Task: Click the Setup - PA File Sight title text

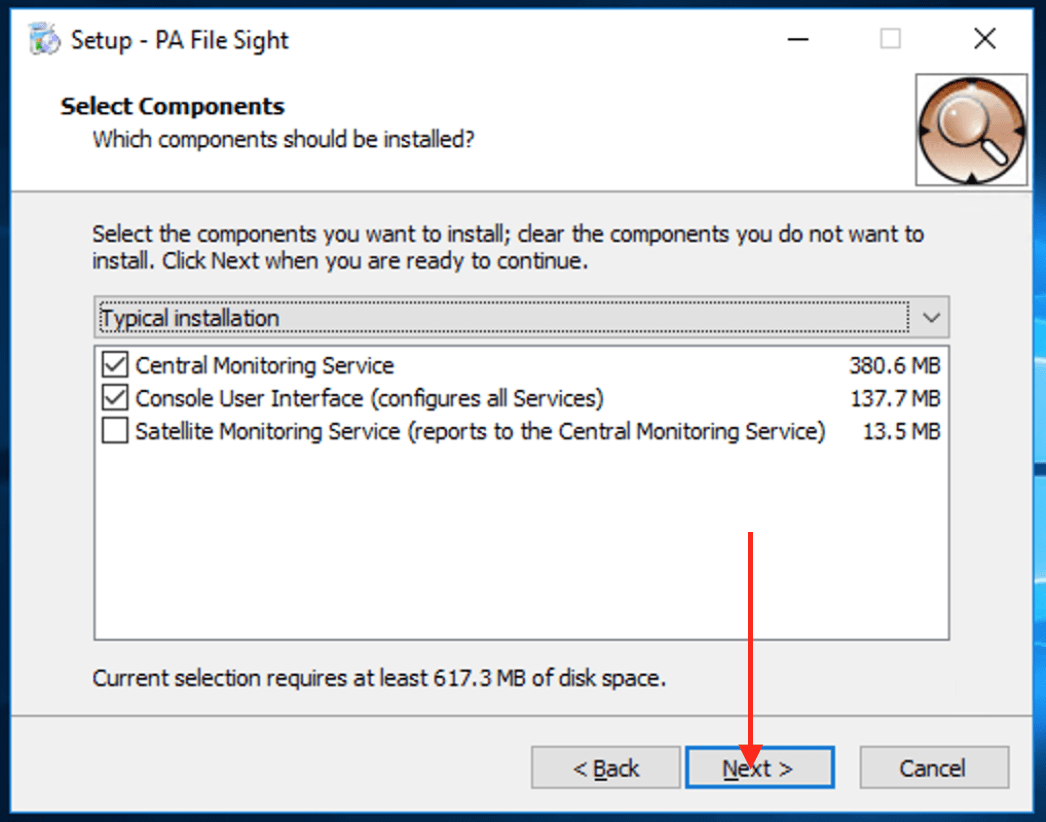Action: click(x=180, y=40)
